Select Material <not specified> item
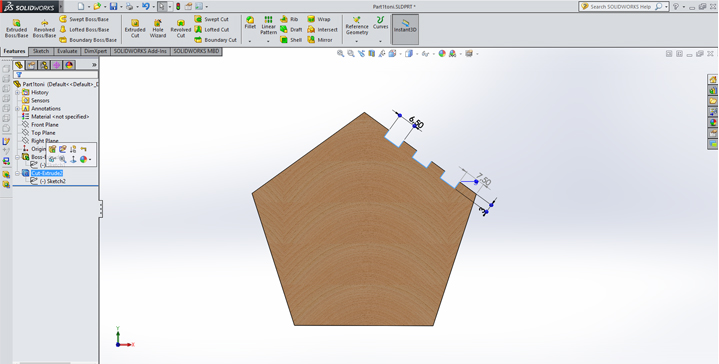This screenshot has width=719, height=364. tap(55, 116)
